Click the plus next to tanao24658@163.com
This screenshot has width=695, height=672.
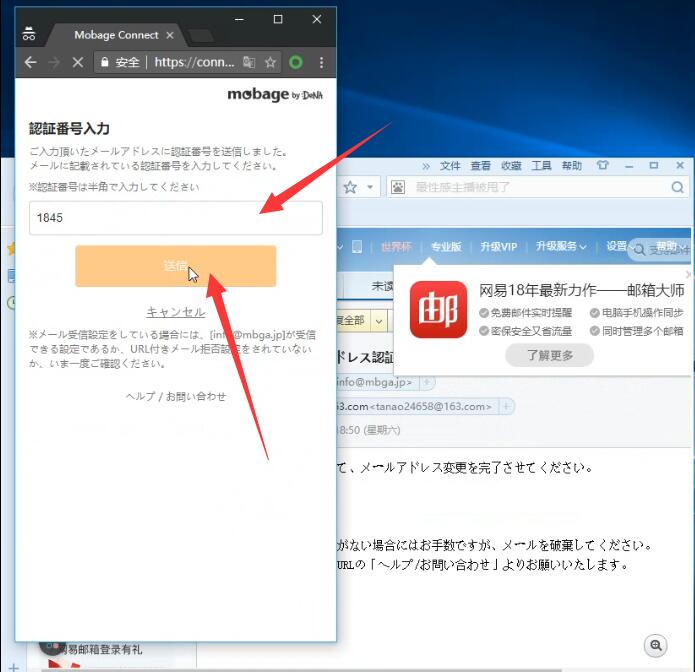[506, 406]
